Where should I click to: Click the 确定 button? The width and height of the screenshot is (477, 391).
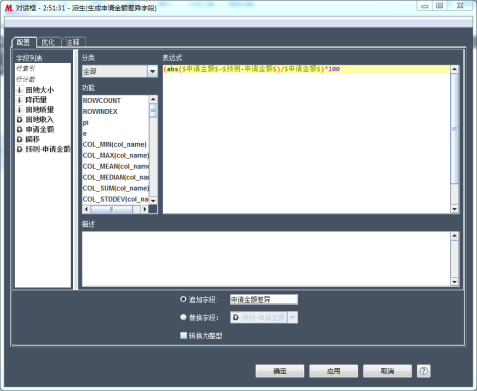pos(280,371)
